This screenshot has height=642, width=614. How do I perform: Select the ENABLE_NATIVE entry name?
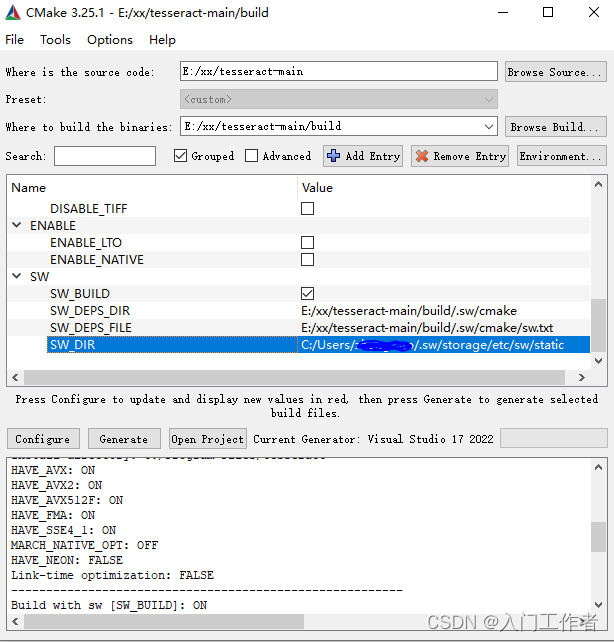click(97, 260)
